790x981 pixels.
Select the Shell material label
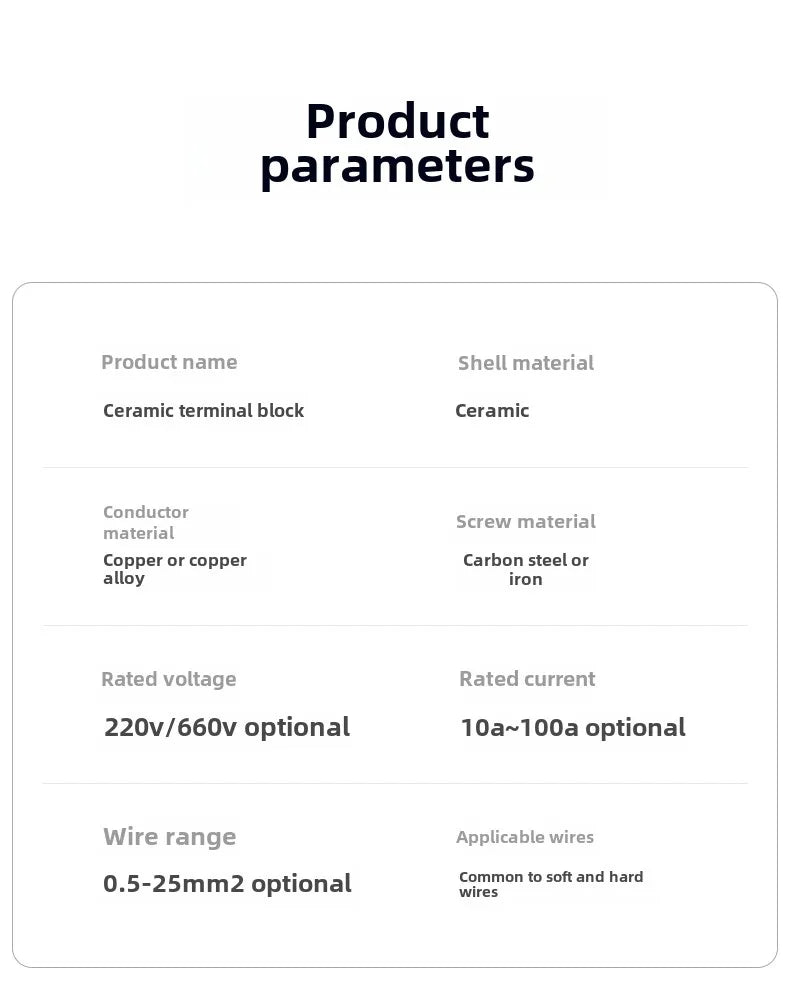pos(525,363)
